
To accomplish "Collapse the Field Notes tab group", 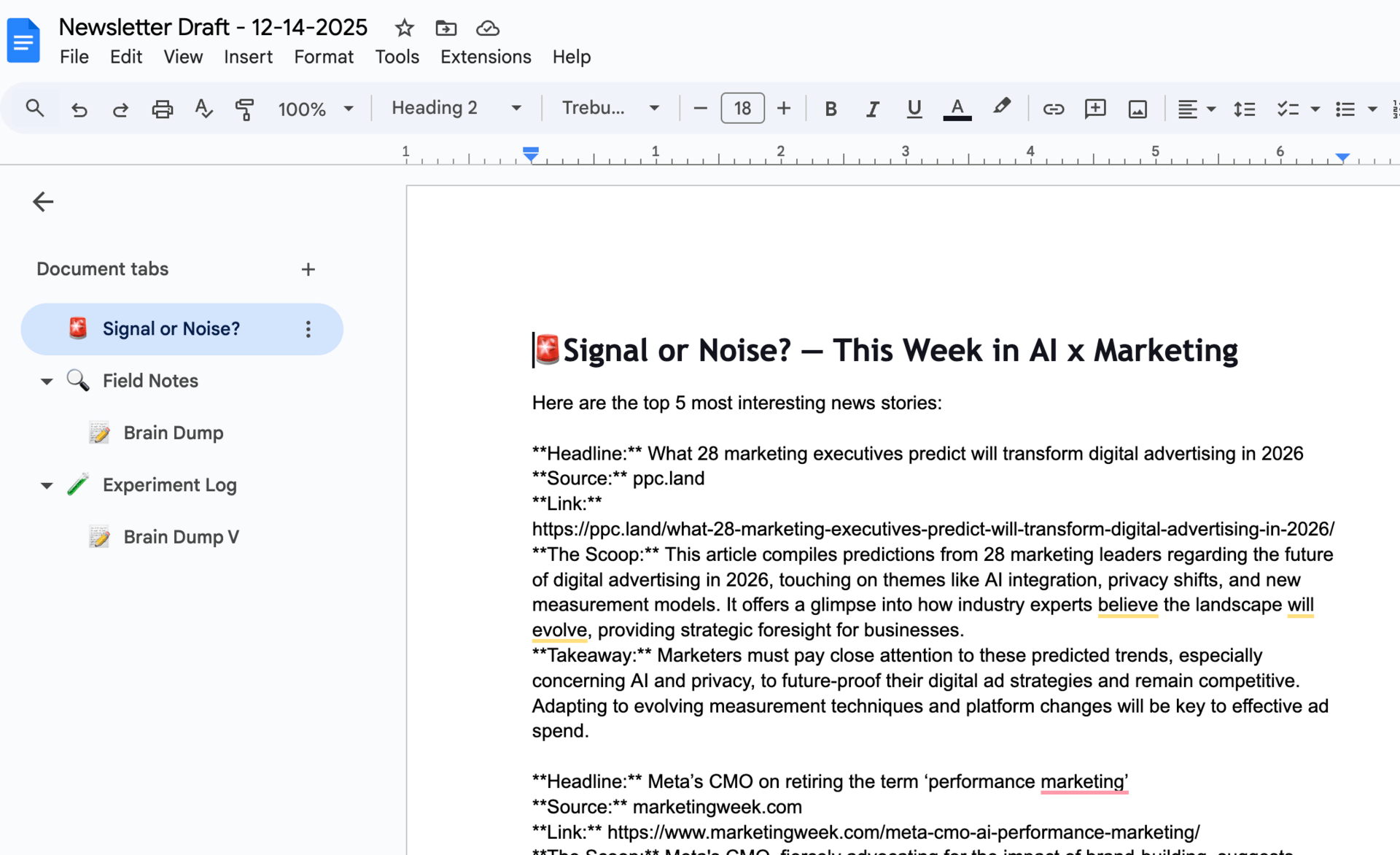I will click(x=47, y=381).
